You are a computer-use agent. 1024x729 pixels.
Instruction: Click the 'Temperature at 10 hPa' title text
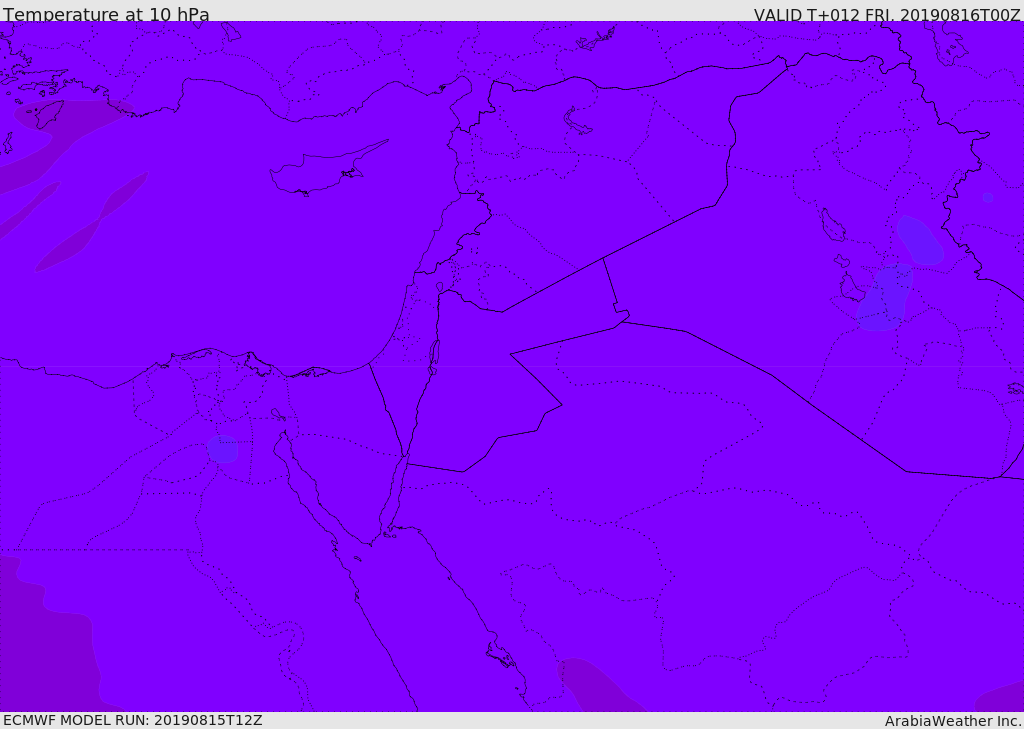(106, 14)
